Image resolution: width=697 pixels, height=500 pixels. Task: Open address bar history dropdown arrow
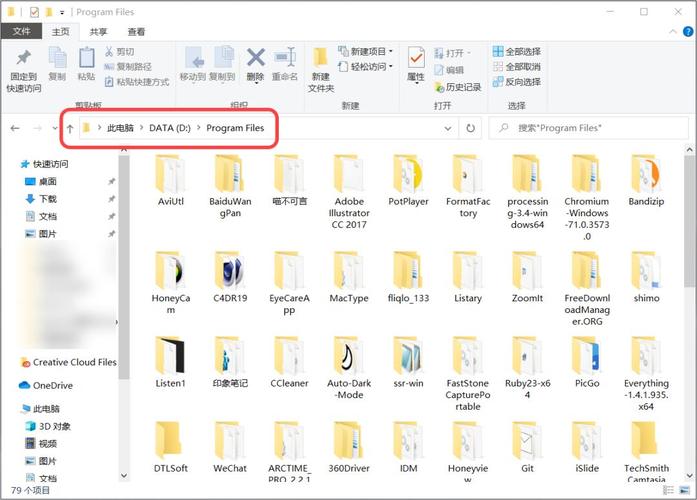point(449,128)
